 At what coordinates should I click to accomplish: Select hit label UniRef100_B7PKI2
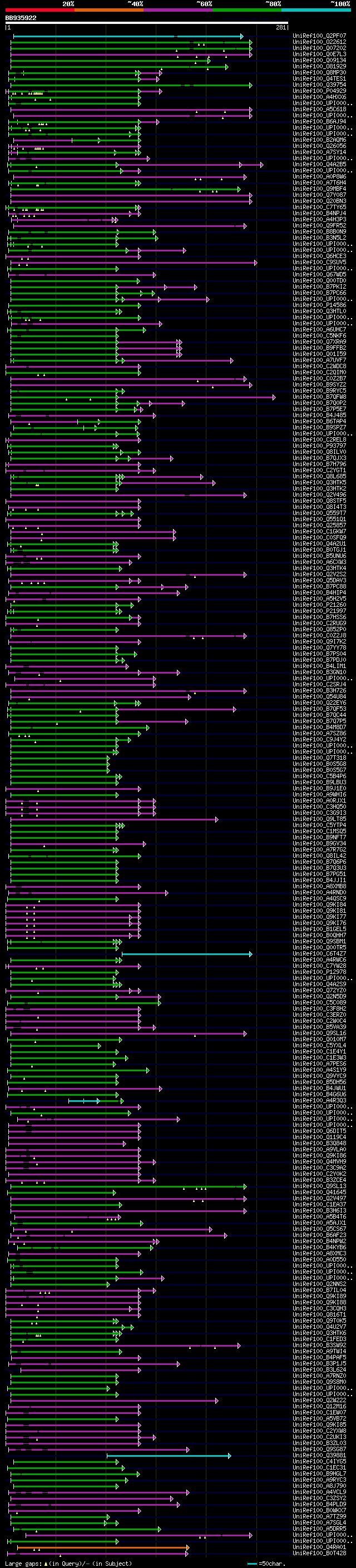point(319,286)
